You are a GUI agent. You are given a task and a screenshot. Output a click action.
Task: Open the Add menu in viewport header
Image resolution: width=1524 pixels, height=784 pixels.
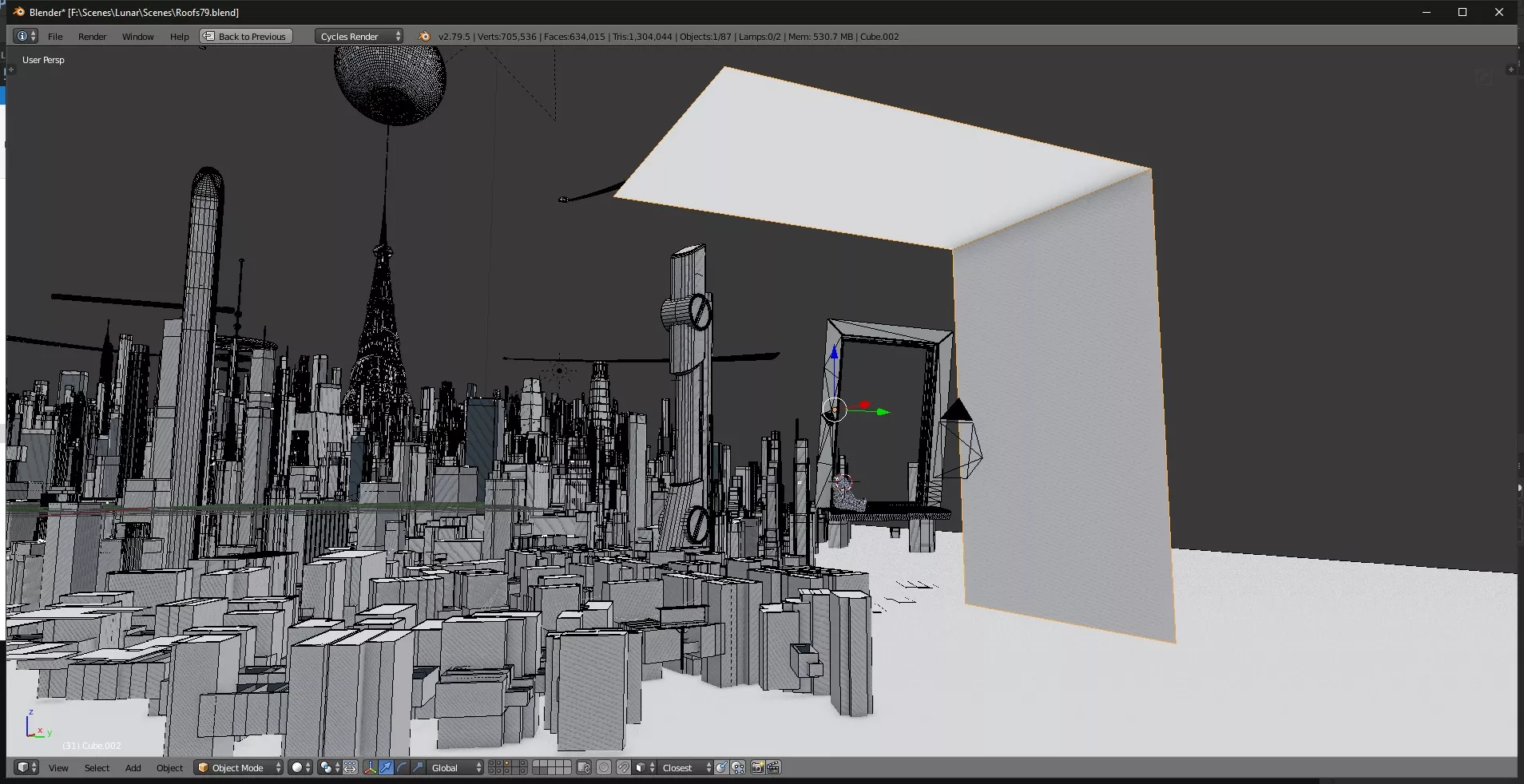tap(133, 767)
